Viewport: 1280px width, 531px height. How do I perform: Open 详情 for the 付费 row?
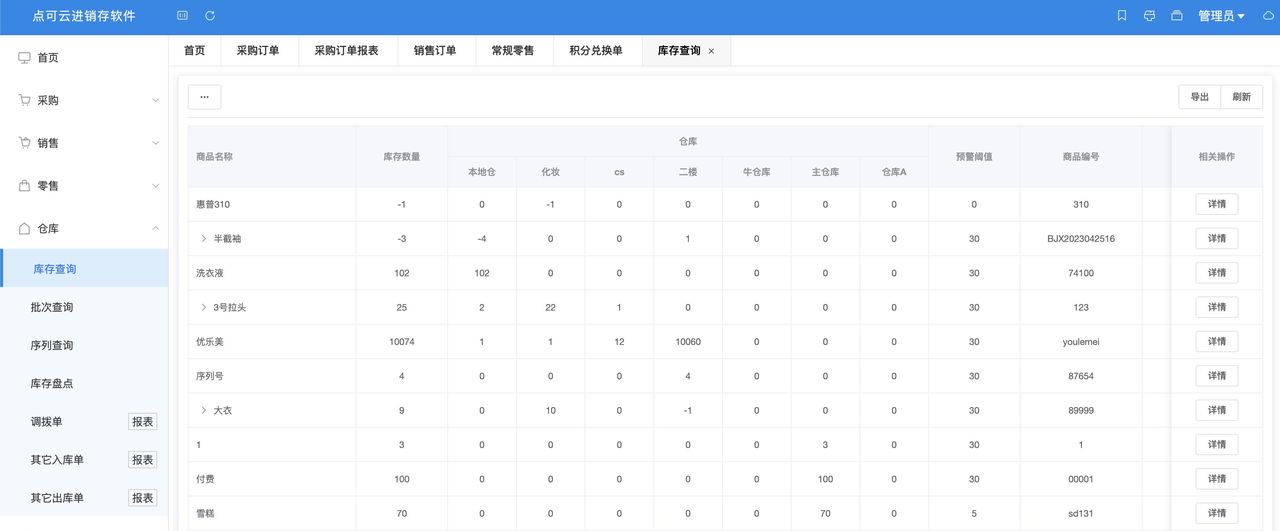click(x=1217, y=479)
